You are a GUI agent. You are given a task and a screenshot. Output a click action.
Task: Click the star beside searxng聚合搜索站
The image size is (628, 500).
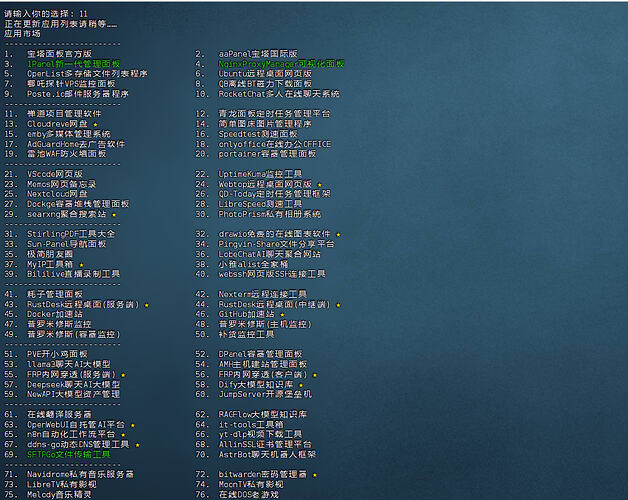pos(114,215)
